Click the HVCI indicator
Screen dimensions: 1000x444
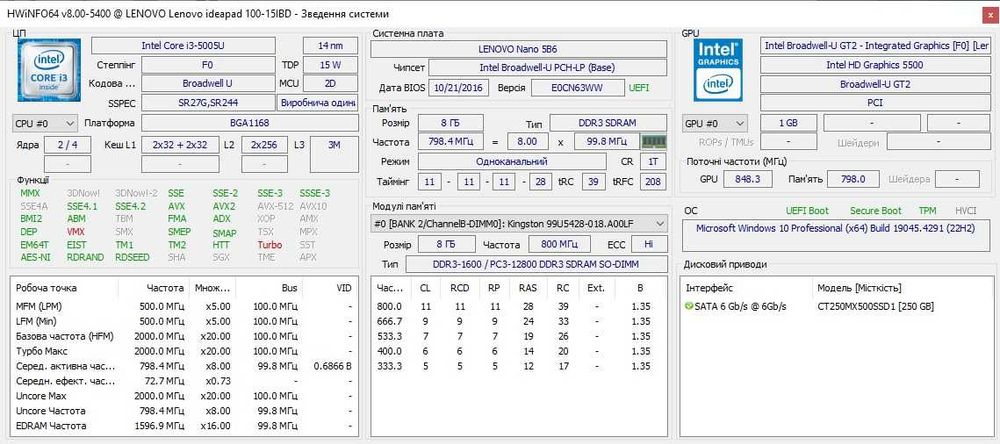(x=966, y=211)
